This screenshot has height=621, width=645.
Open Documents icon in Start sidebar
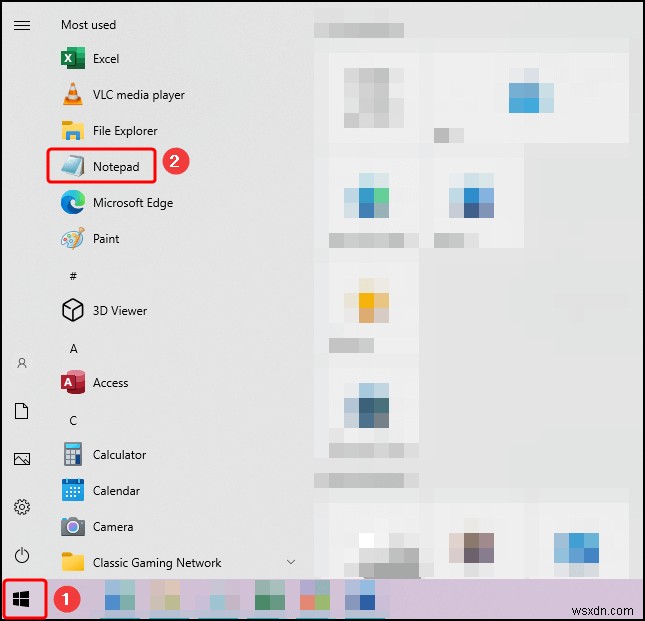(22, 411)
